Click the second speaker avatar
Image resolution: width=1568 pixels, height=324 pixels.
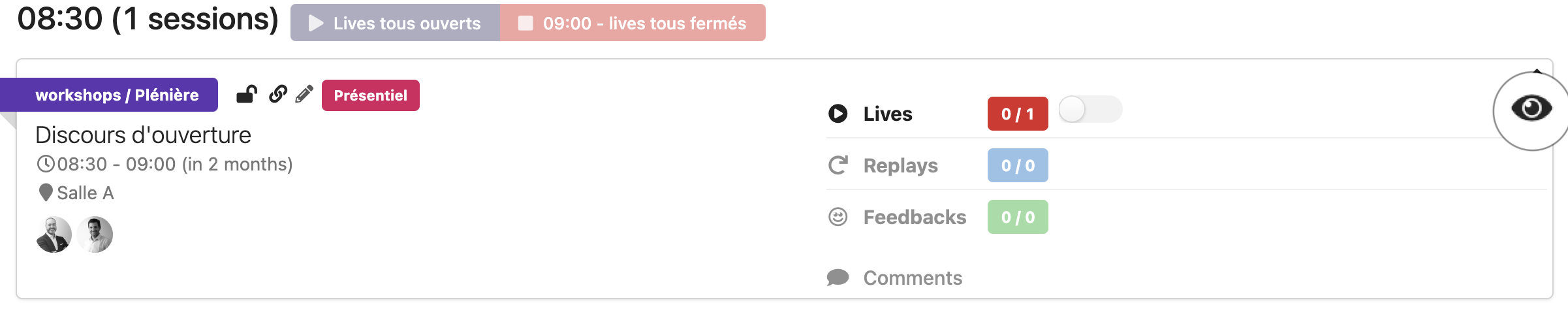tap(95, 235)
